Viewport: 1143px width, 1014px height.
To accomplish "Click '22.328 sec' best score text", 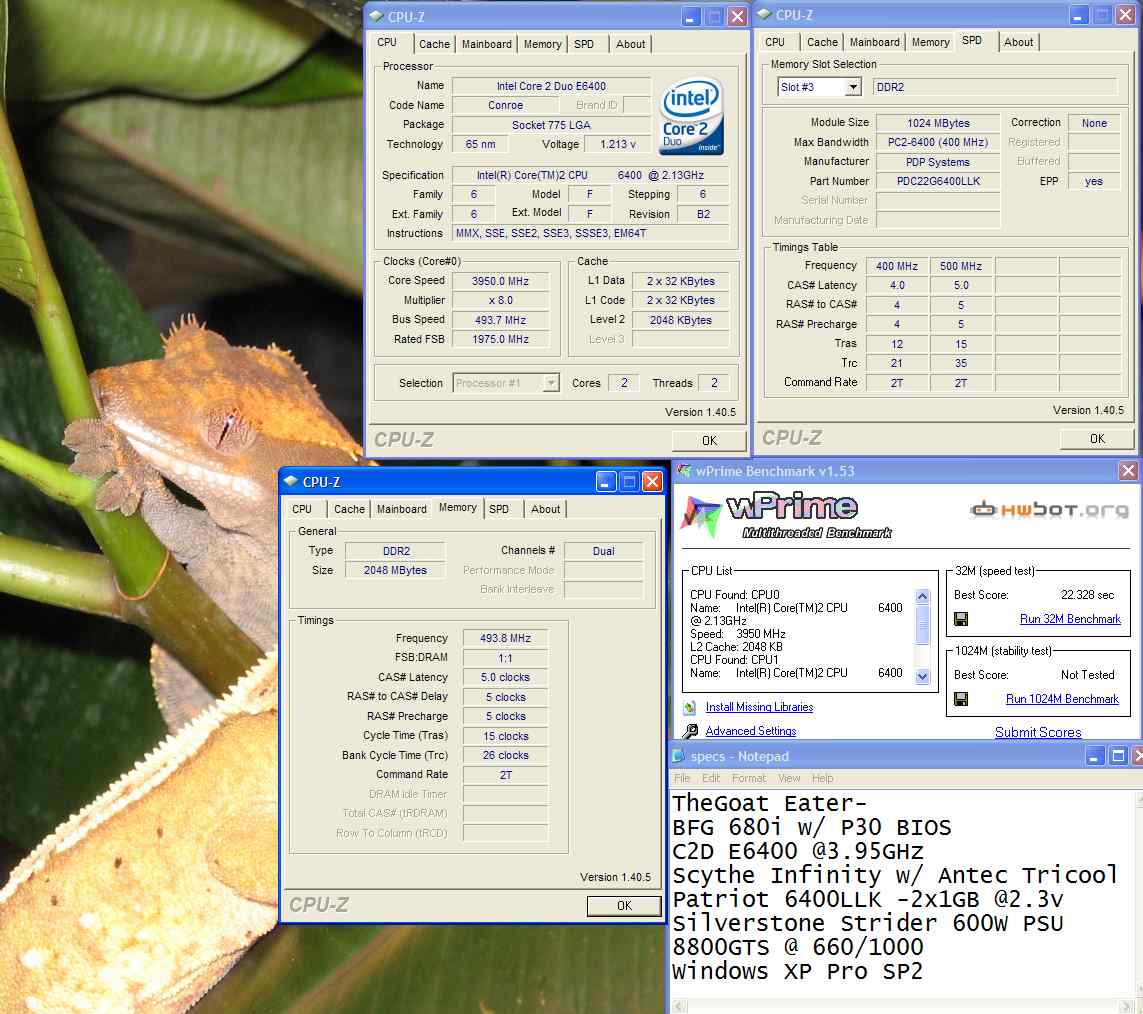I will pyautogui.click(x=1087, y=595).
